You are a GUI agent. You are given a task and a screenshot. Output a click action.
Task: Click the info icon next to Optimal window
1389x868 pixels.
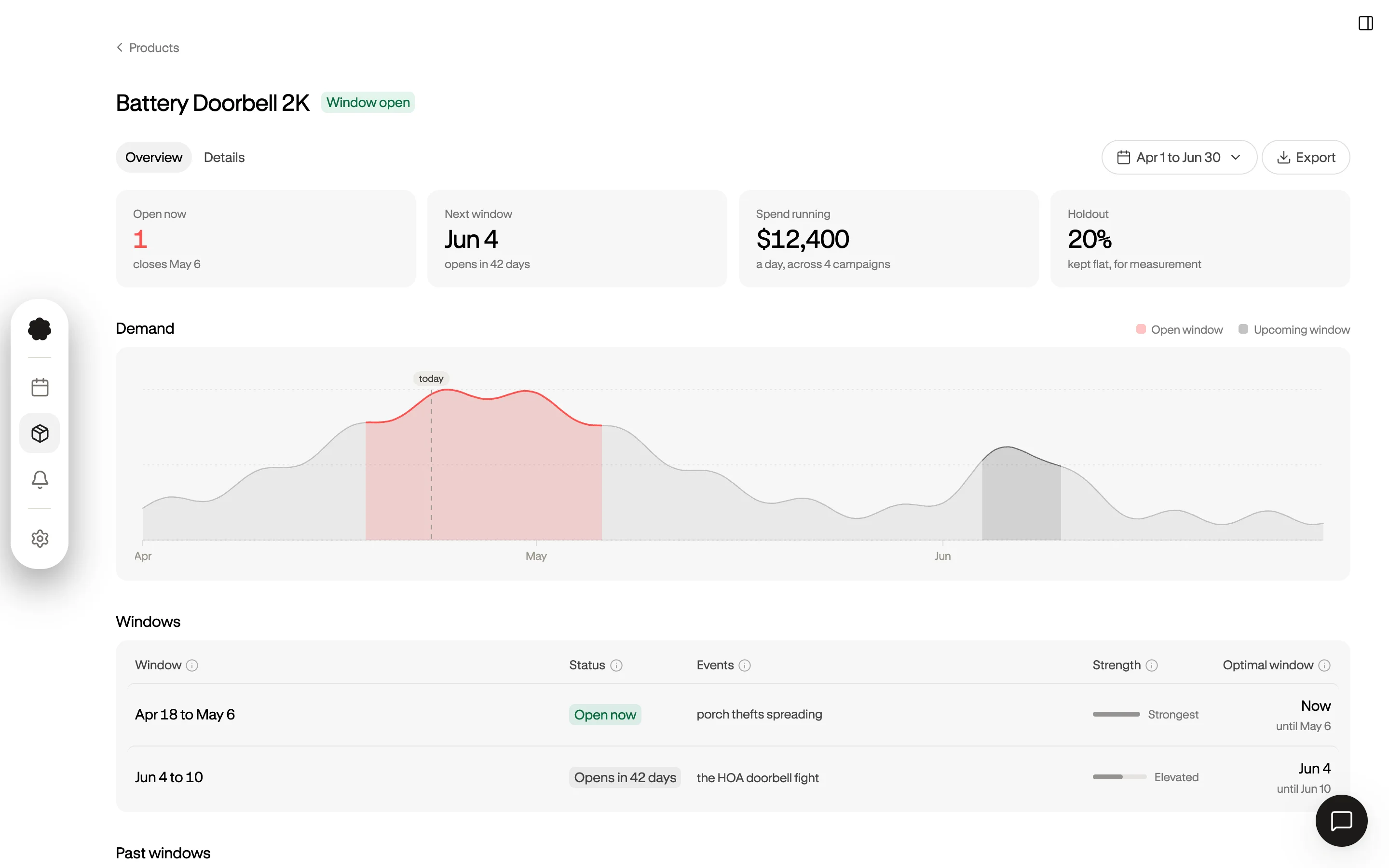[1324, 665]
